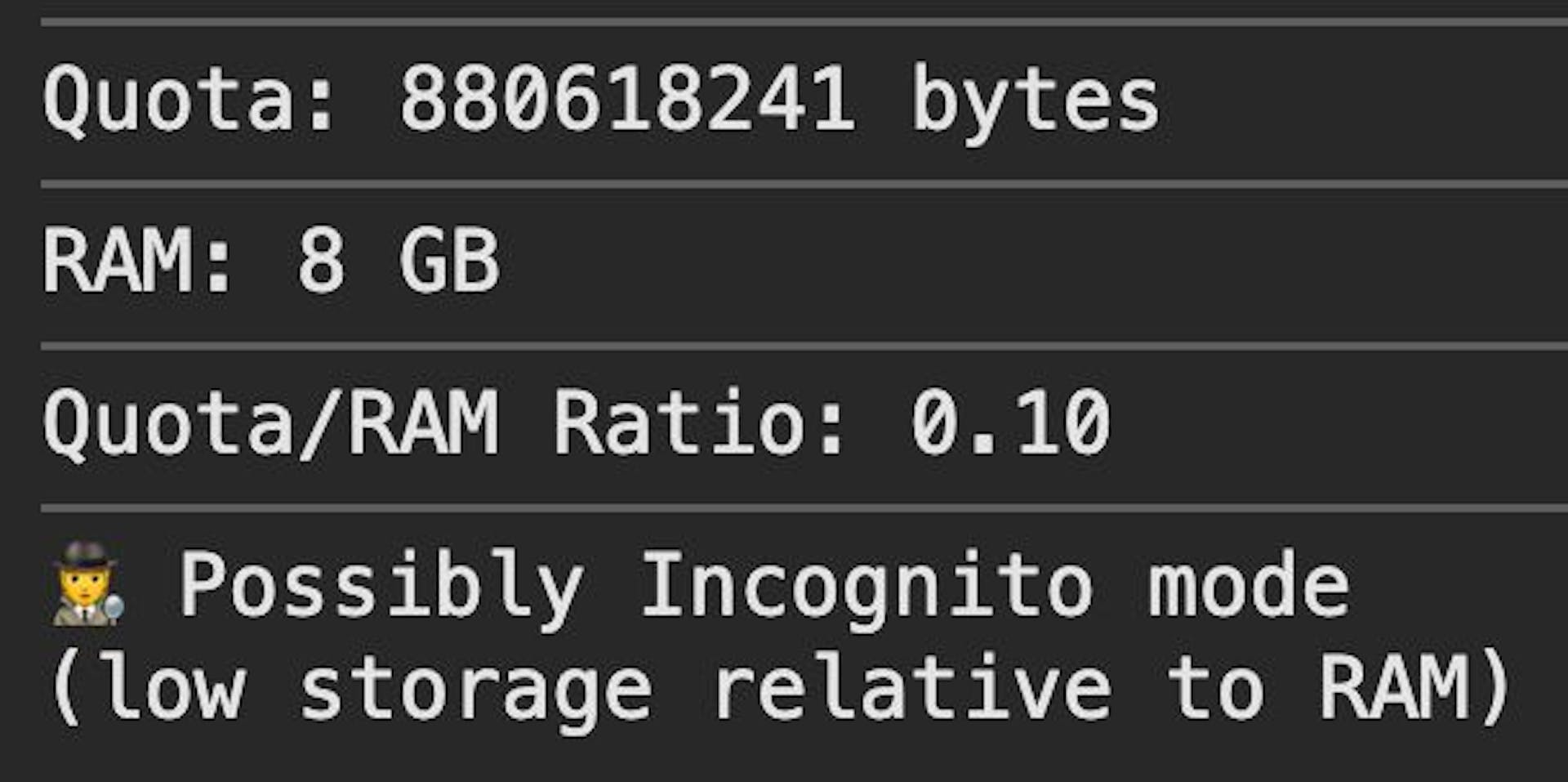Click the ratio value 0.10
The height and width of the screenshot is (782, 1568).
(1010, 423)
